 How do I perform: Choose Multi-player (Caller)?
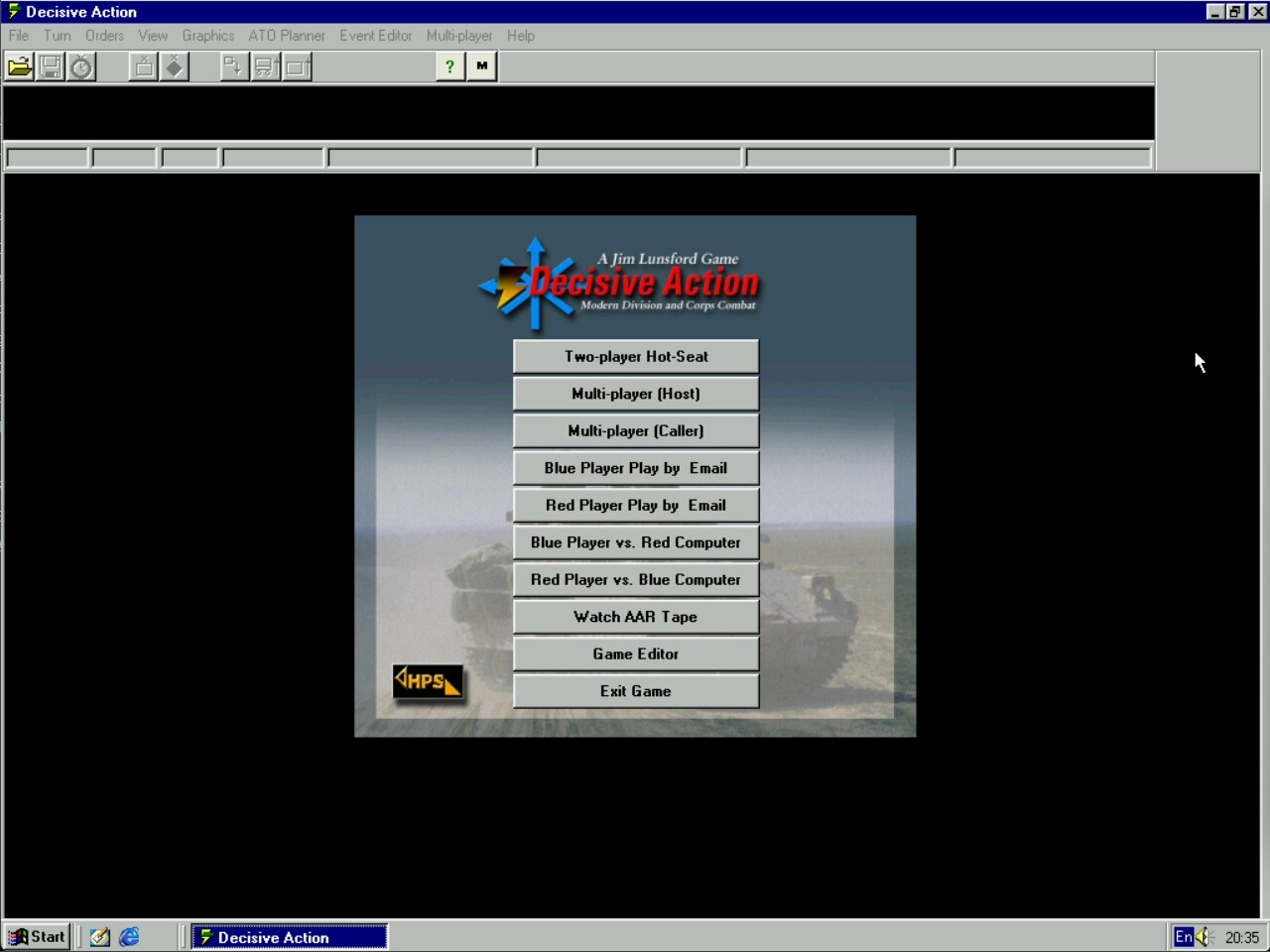click(636, 431)
